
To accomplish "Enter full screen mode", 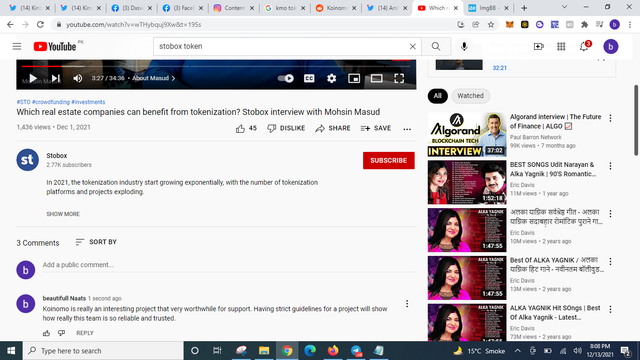I will pyautogui.click(x=399, y=78).
